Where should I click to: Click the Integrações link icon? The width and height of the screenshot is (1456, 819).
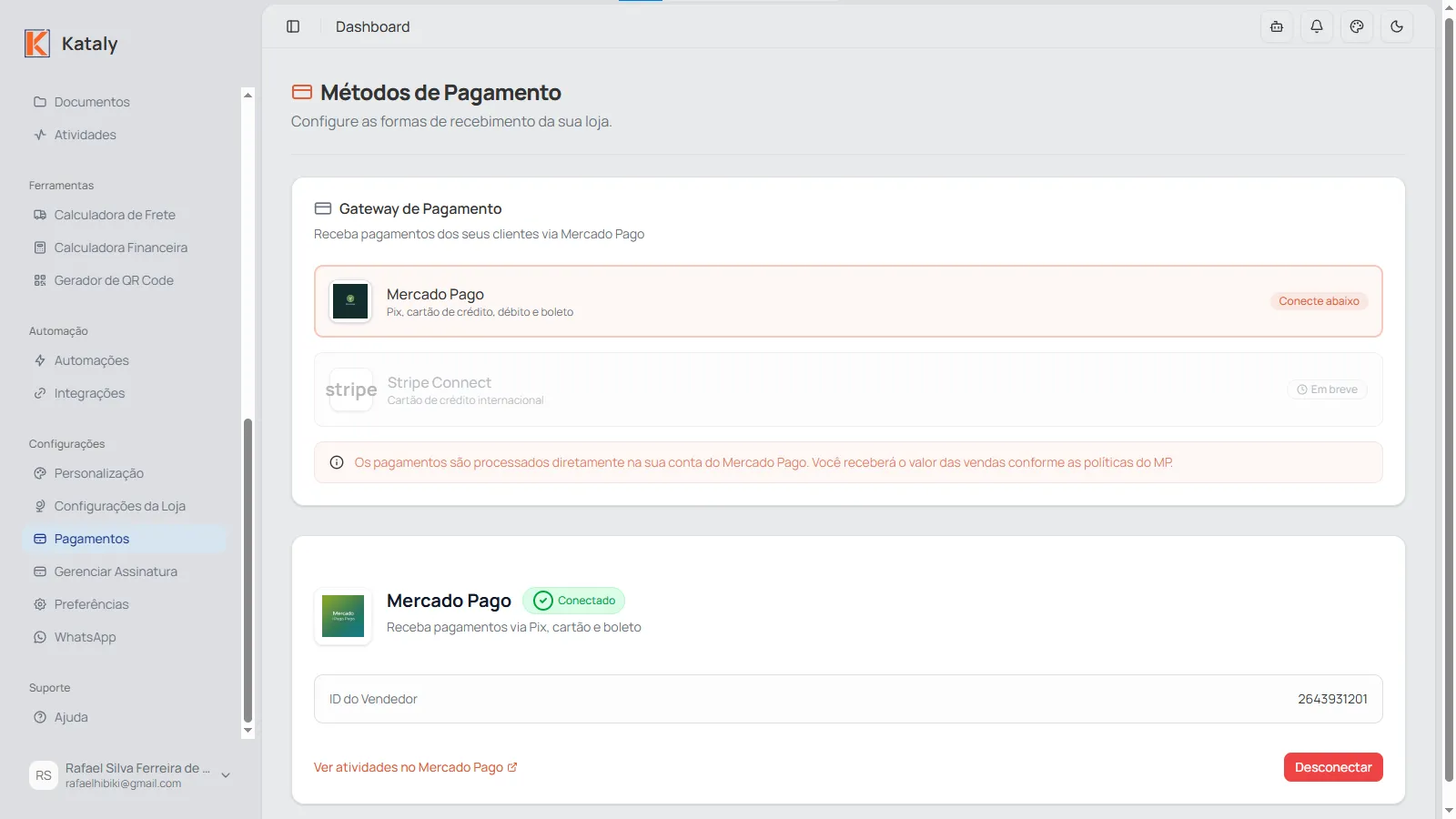click(40, 393)
